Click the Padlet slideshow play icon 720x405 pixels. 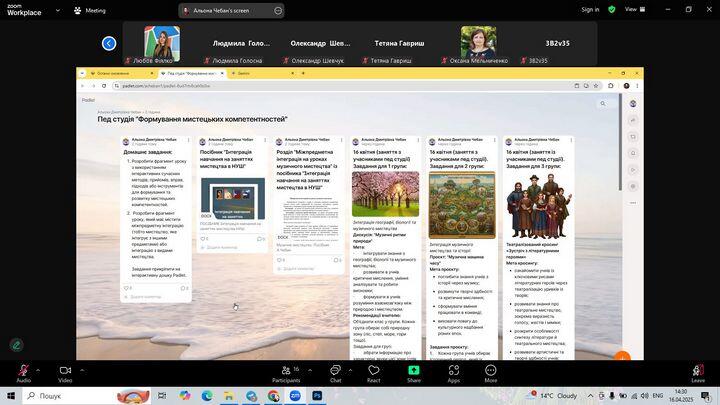[x=633, y=170]
